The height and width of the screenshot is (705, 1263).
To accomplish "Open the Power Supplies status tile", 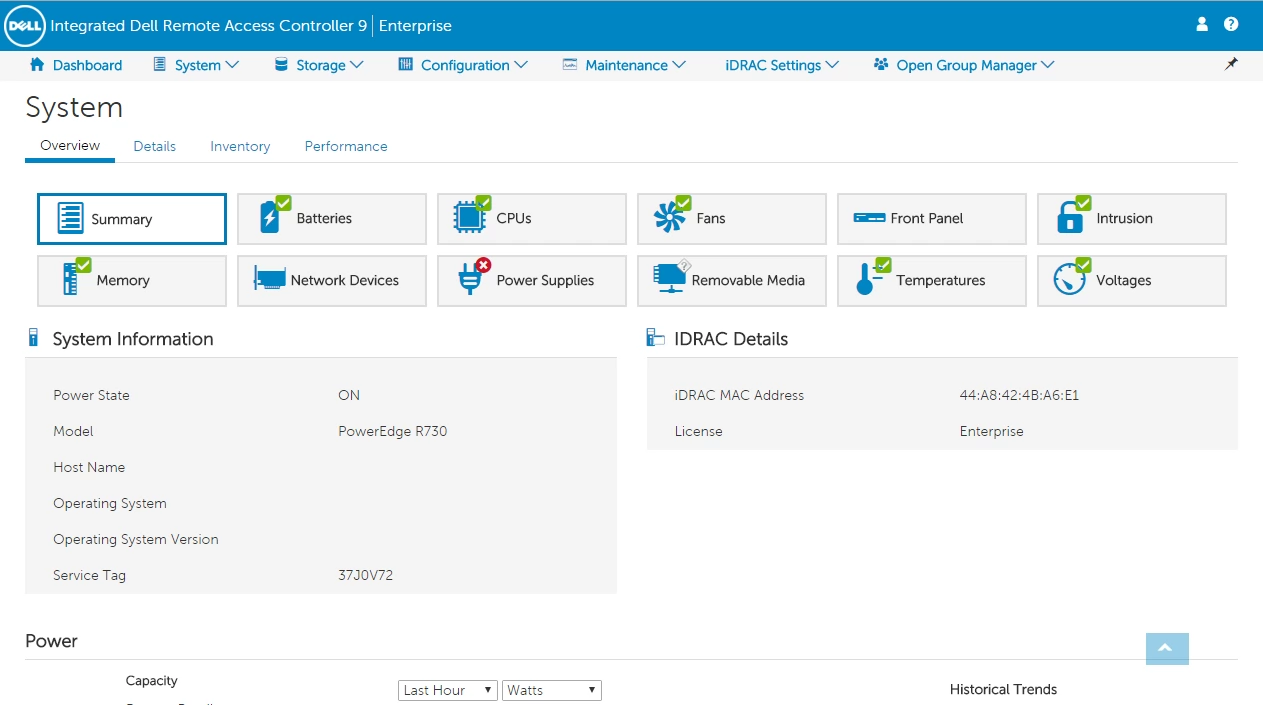I will (x=531, y=281).
